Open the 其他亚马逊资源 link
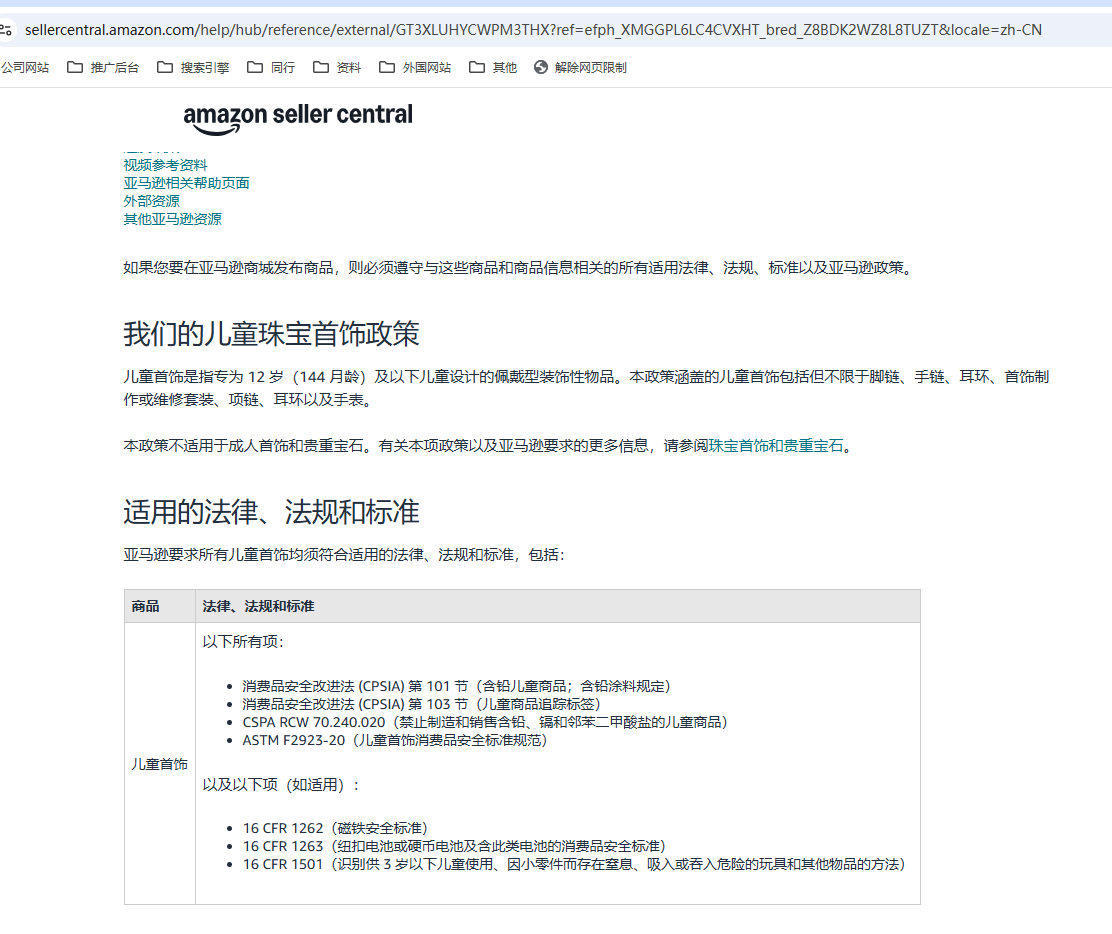1112x934 pixels. pos(172,219)
